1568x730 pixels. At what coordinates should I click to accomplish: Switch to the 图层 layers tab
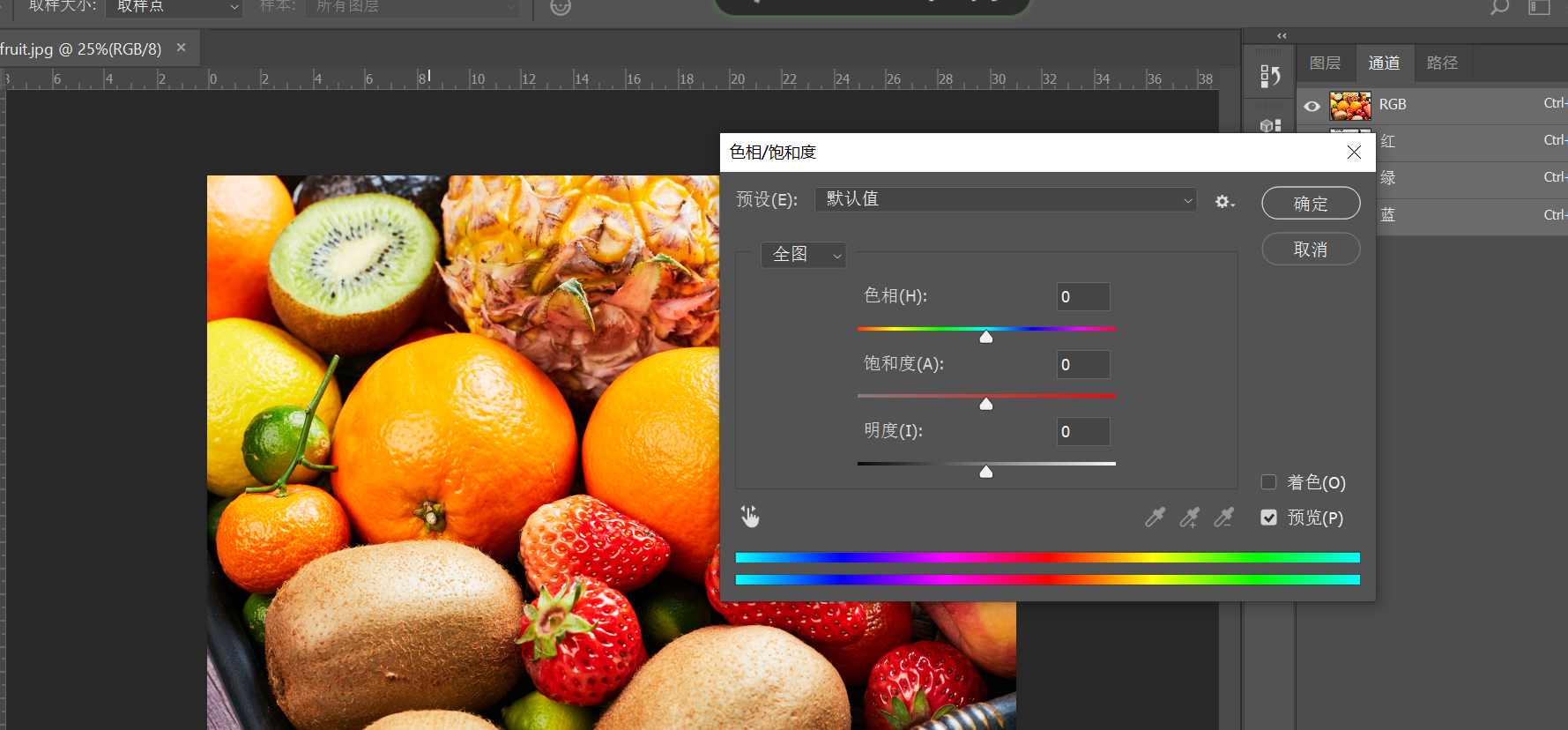pyautogui.click(x=1325, y=63)
